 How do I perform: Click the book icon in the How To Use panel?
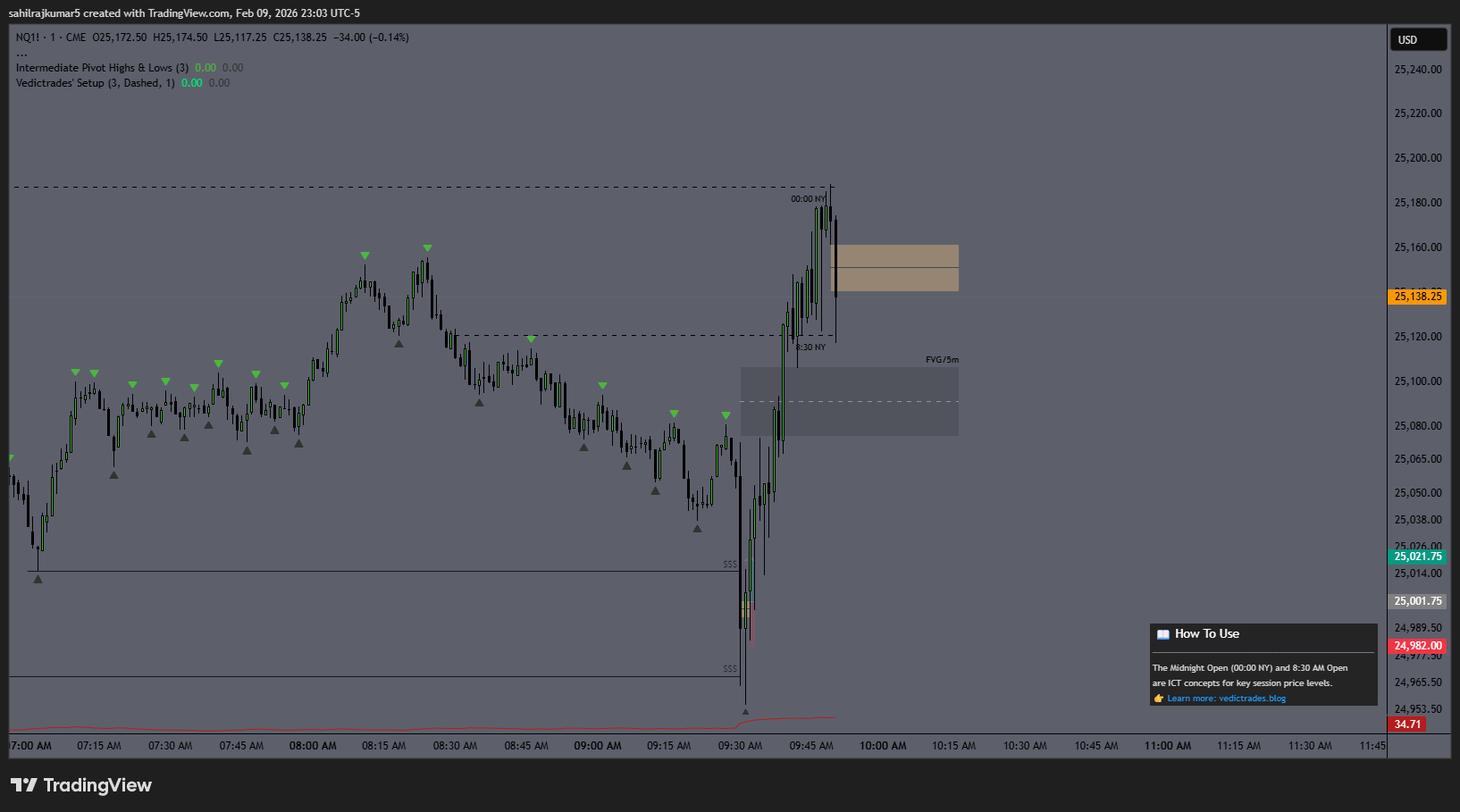[x=1162, y=633]
